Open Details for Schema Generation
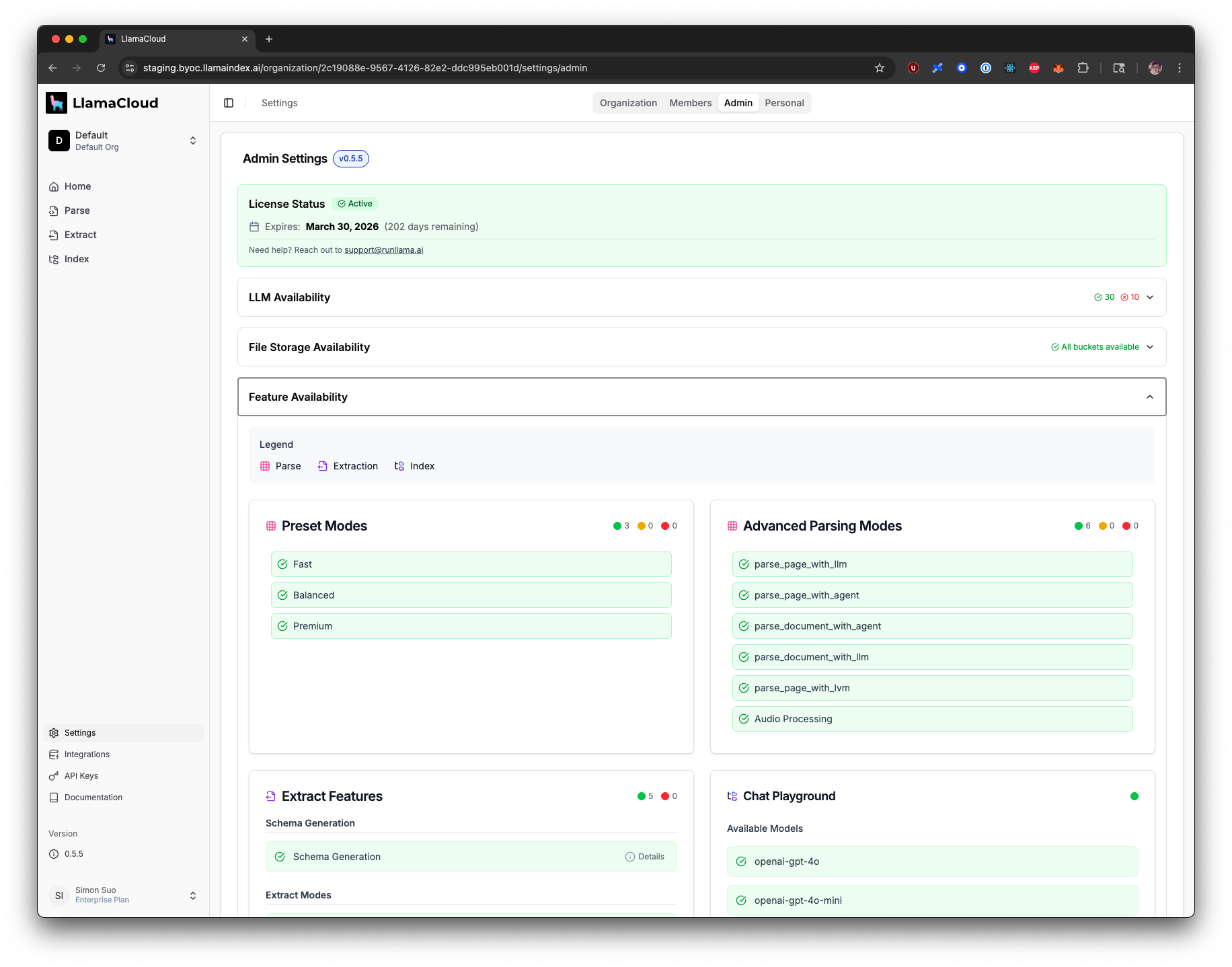1232x967 pixels. (x=644, y=856)
